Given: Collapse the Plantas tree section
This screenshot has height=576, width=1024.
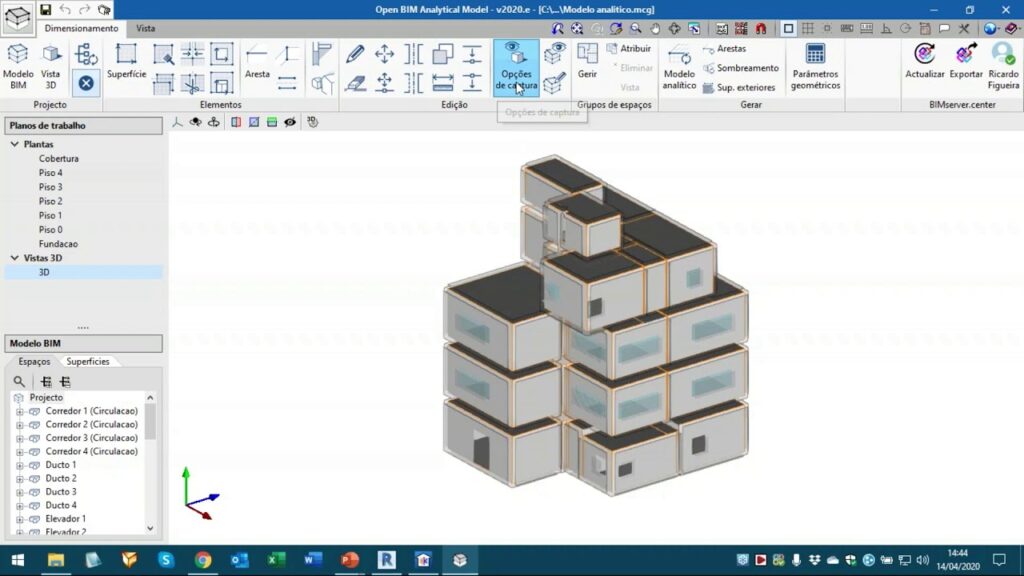Looking at the screenshot, I should point(15,144).
